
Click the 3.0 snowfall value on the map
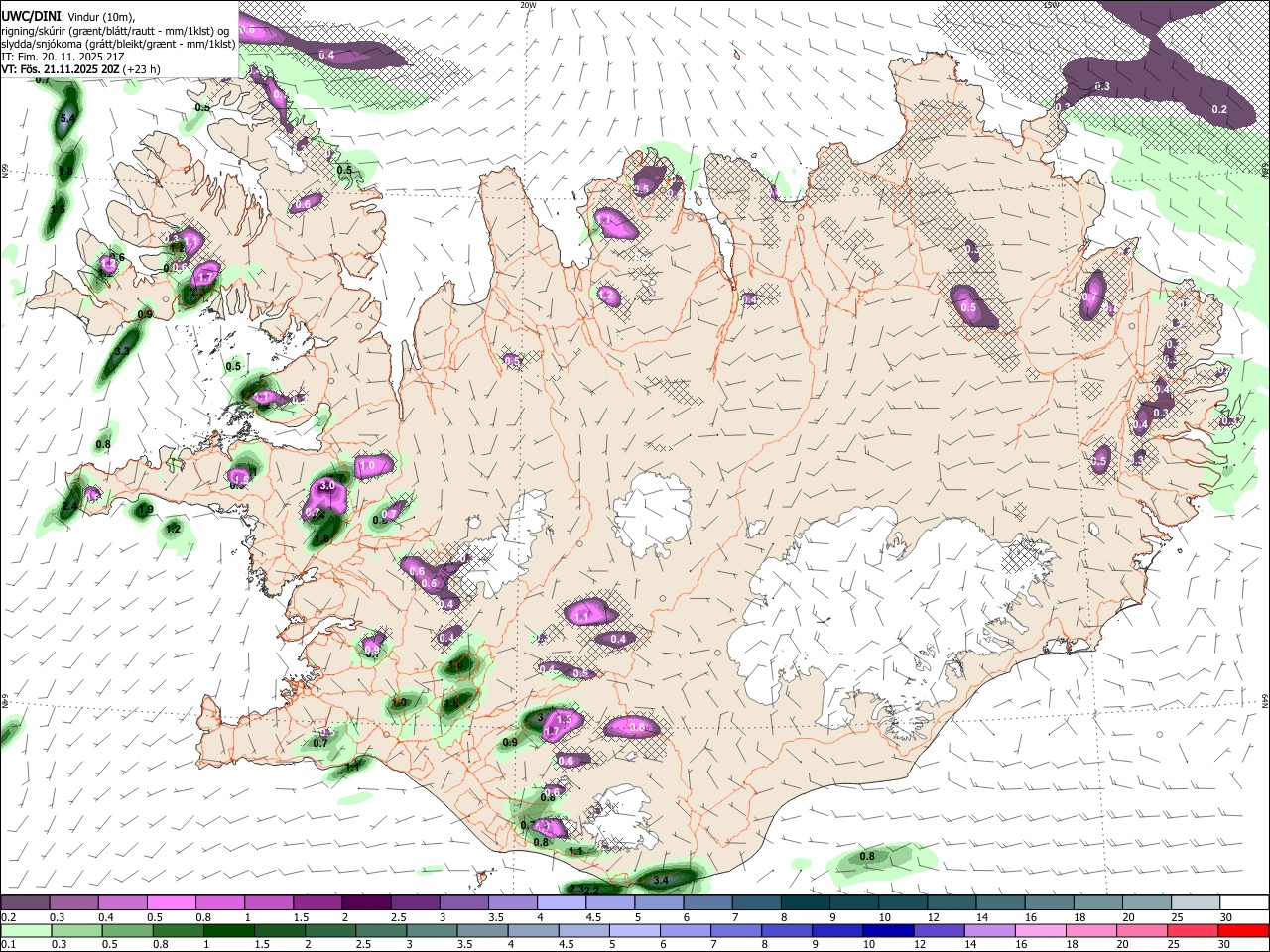[326, 486]
